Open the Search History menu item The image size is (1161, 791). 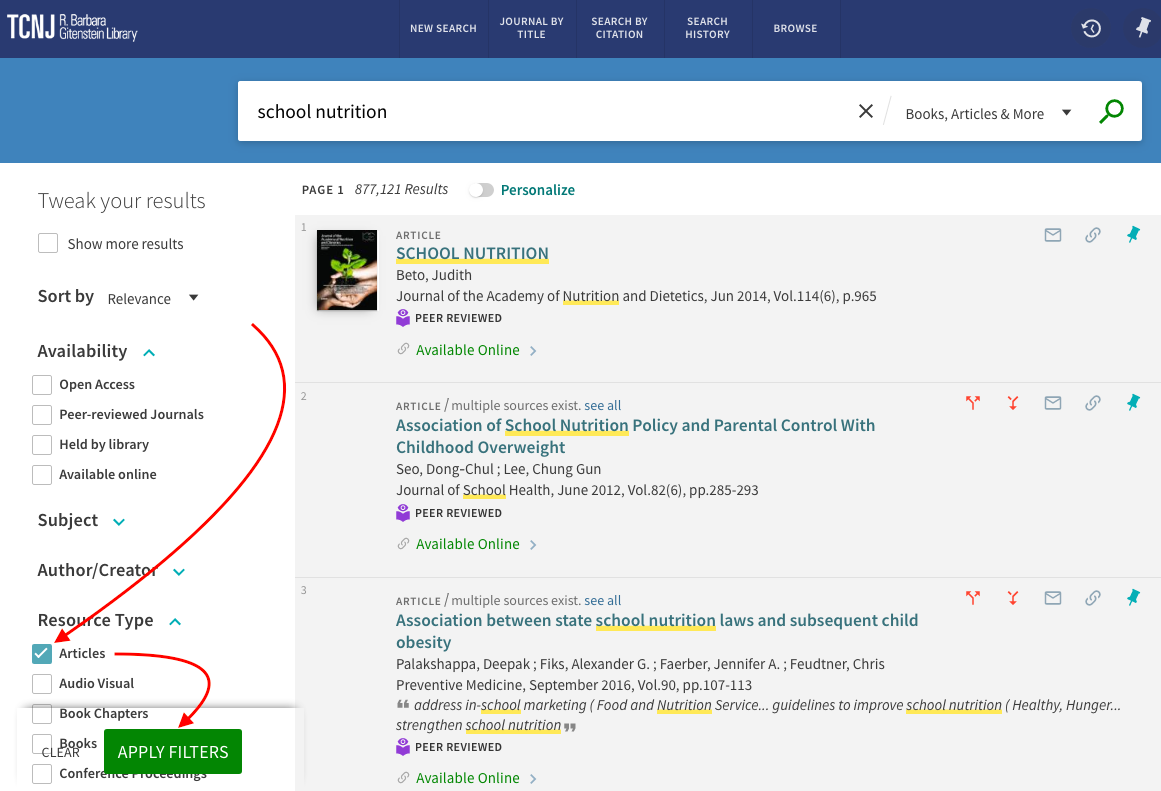(708, 28)
